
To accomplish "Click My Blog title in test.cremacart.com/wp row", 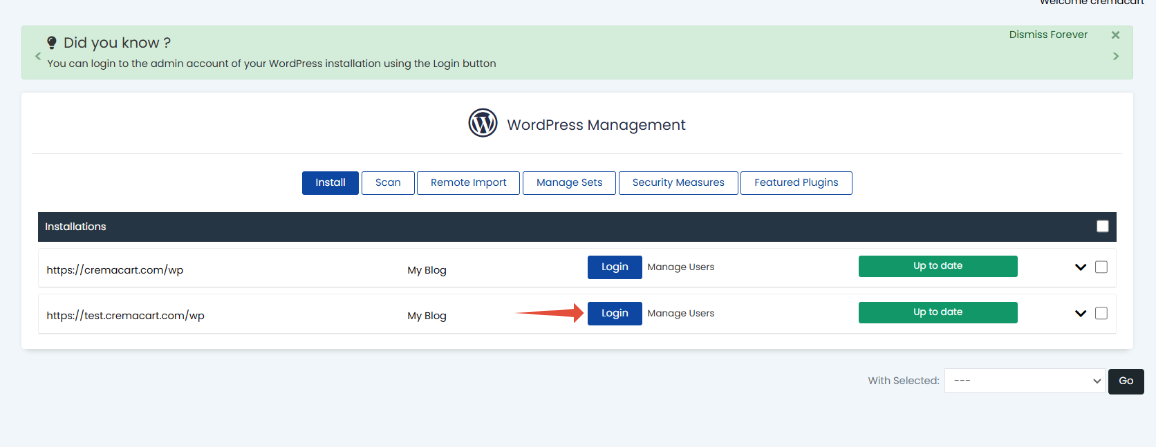I will [x=427, y=316].
